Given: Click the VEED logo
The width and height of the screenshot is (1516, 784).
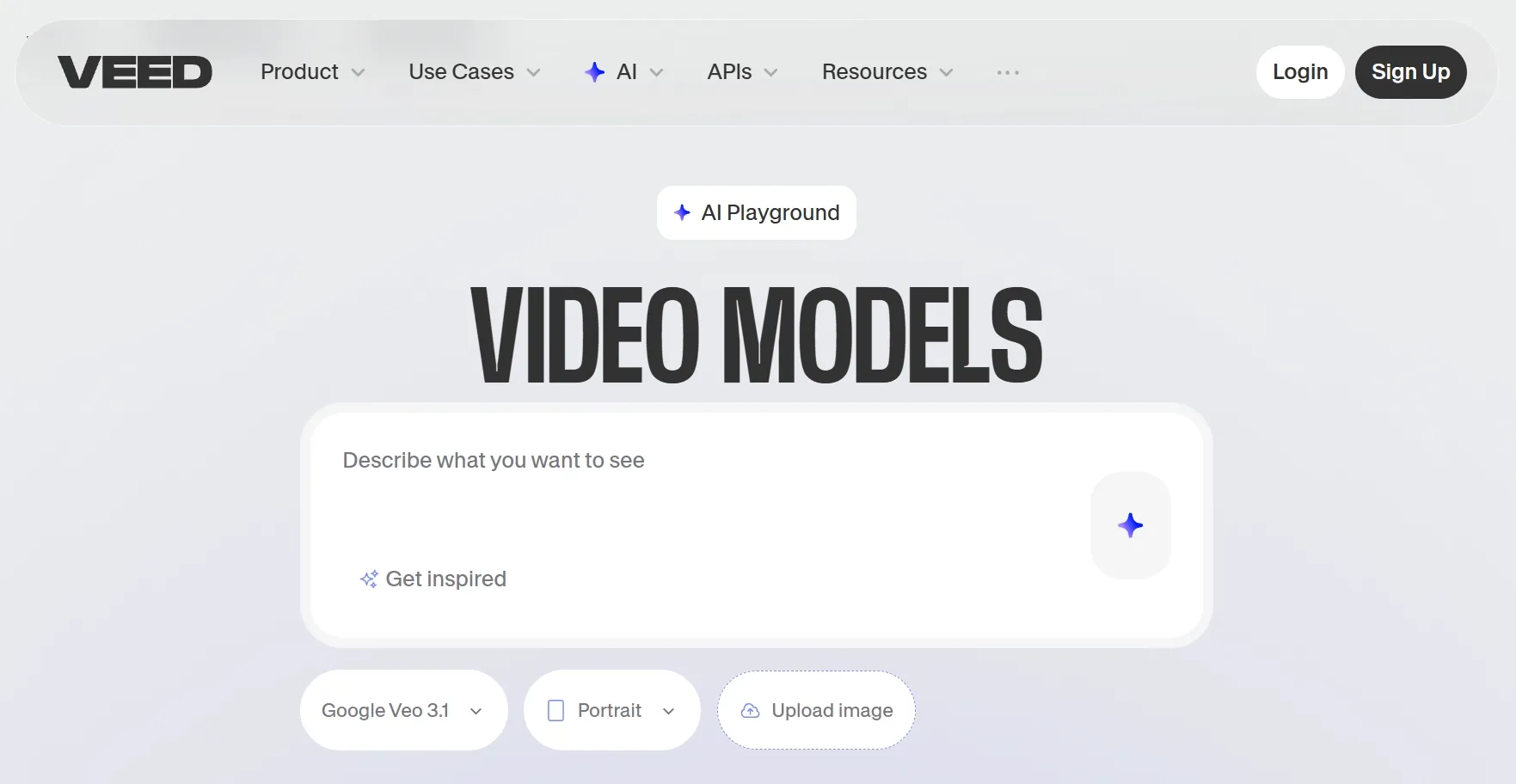Looking at the screenshot, I should point(135,72).
